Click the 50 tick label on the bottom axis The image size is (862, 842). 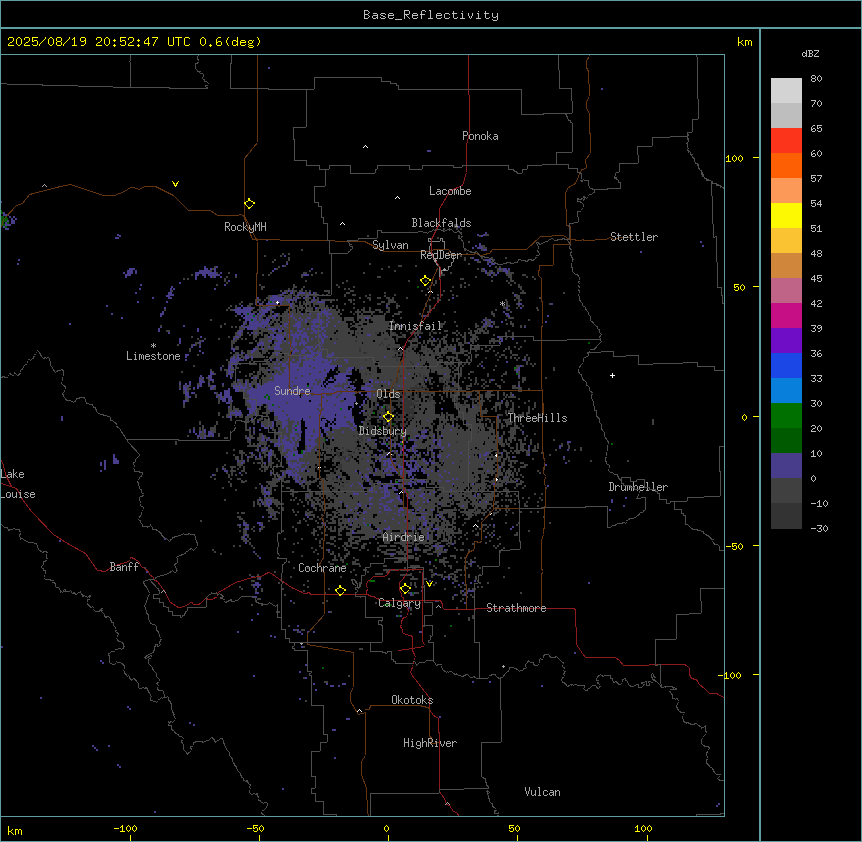514,828
